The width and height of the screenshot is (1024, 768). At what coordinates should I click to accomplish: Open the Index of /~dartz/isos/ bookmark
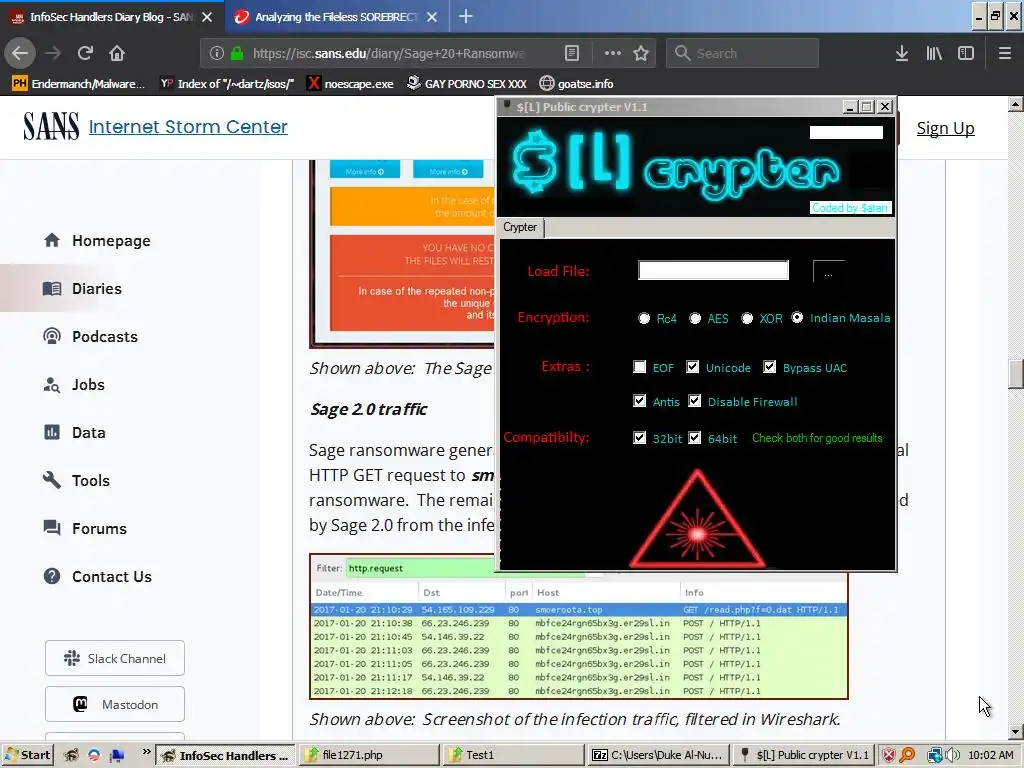[228, 84]
